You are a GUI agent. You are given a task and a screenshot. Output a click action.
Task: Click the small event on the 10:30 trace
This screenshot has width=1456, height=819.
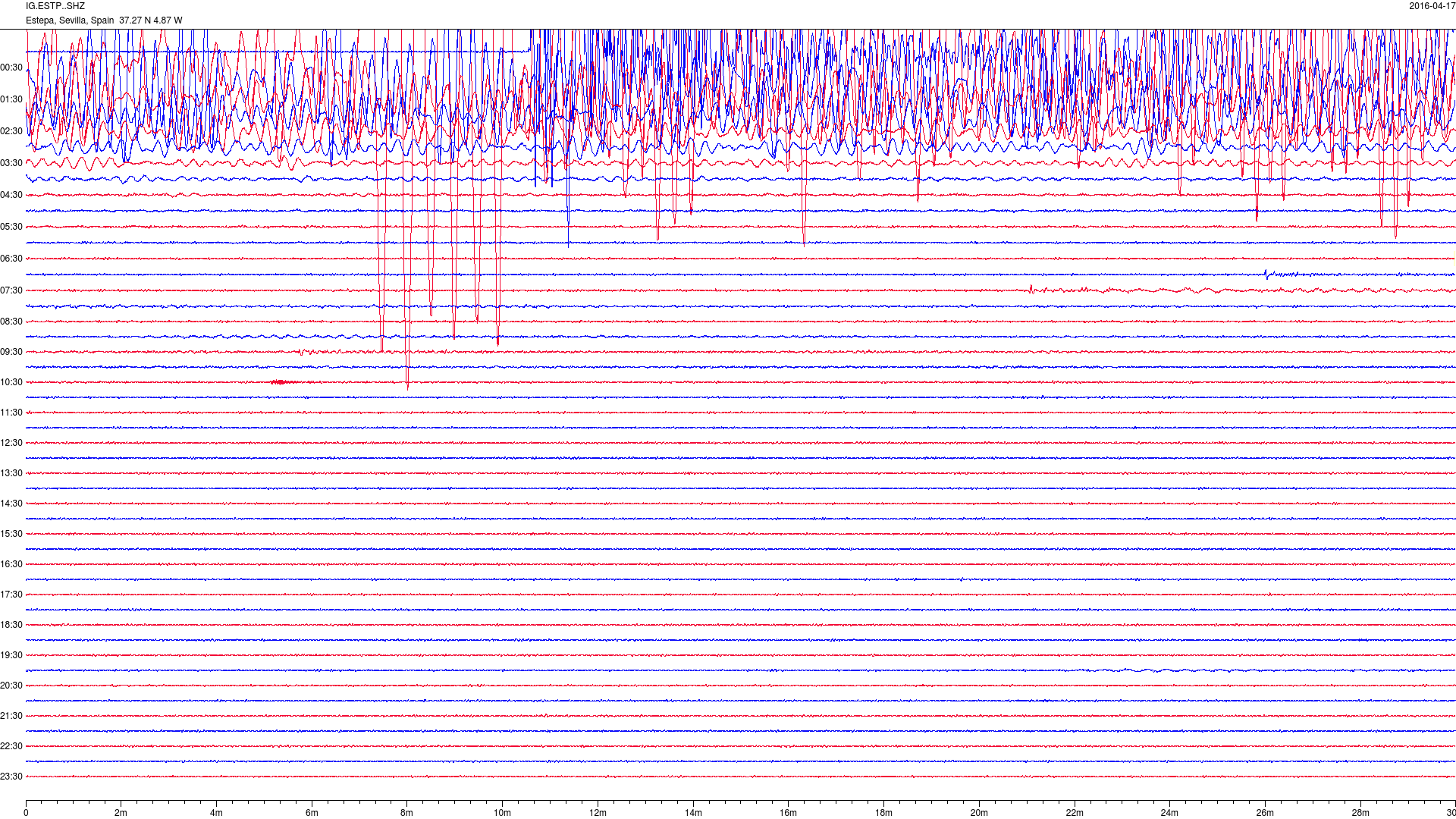(x=284, y=382)
